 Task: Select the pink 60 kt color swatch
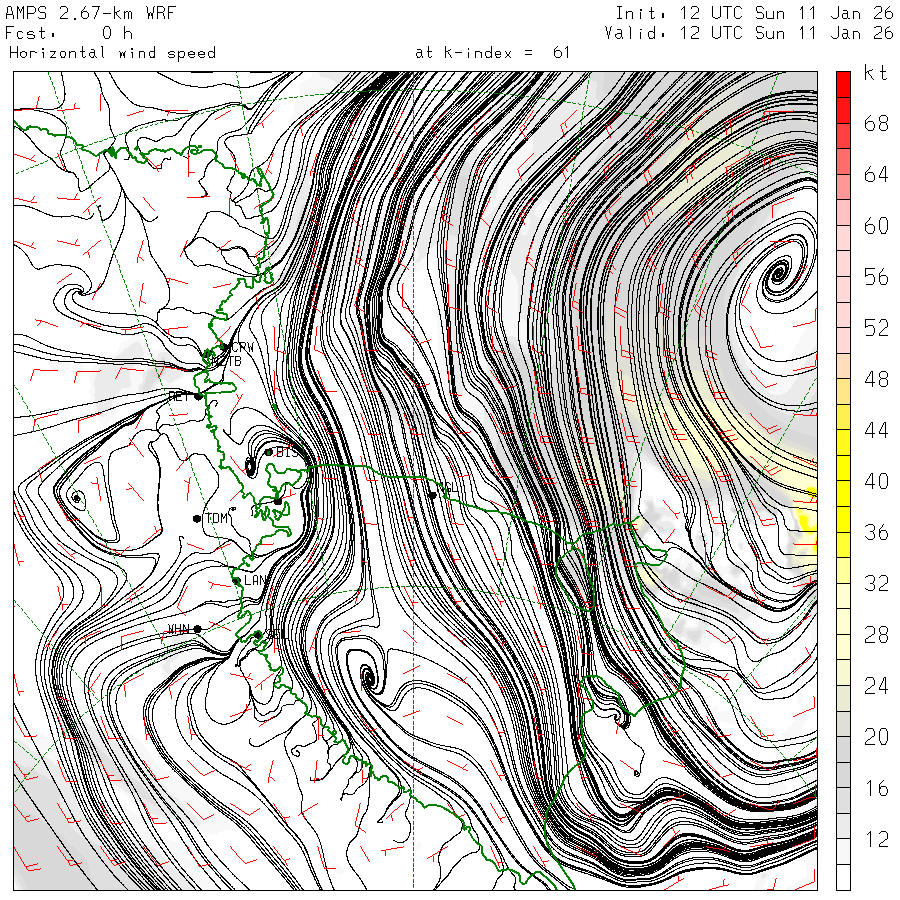click(843, 212)
